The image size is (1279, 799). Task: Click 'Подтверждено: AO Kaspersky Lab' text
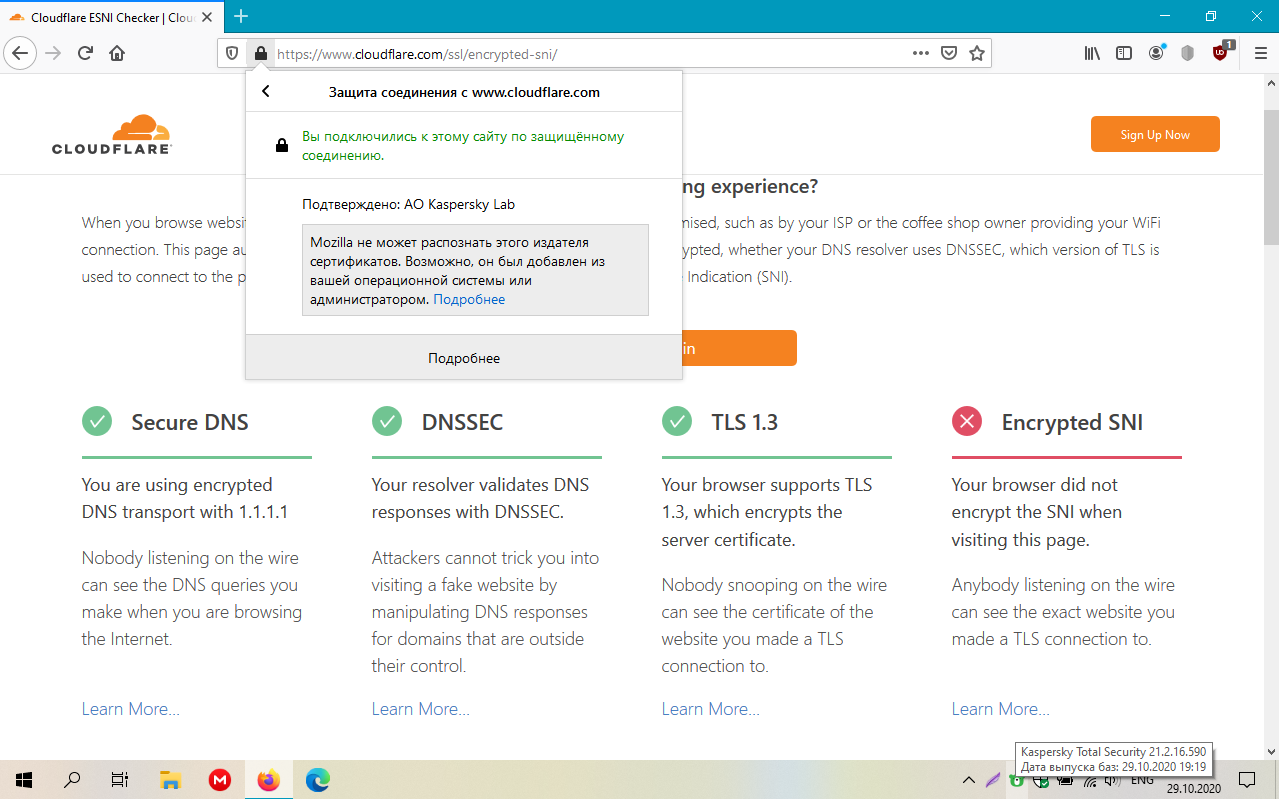click(x=408, y=204)
